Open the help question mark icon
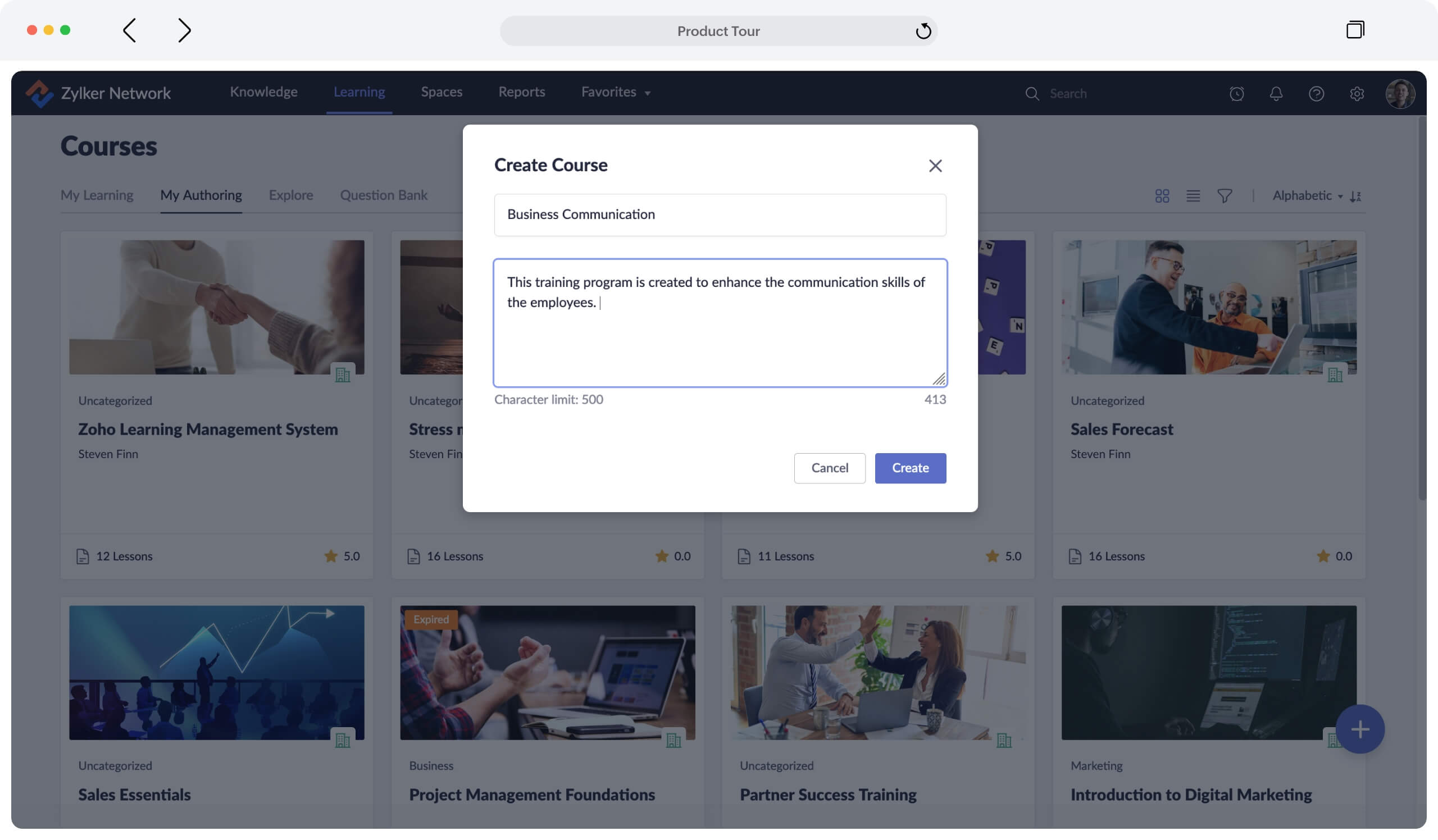Screen dimensions: 1438x840 1316,94
